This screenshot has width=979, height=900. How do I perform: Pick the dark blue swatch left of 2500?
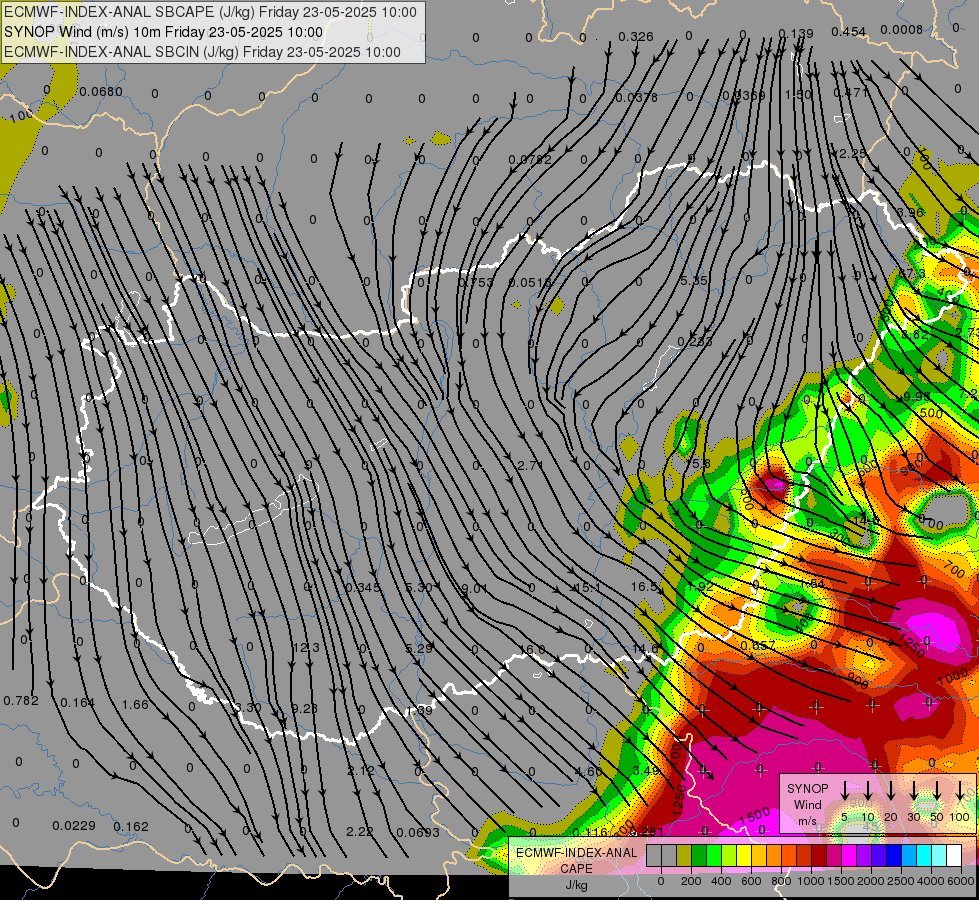pyautogui.click(x=894, y=856)
